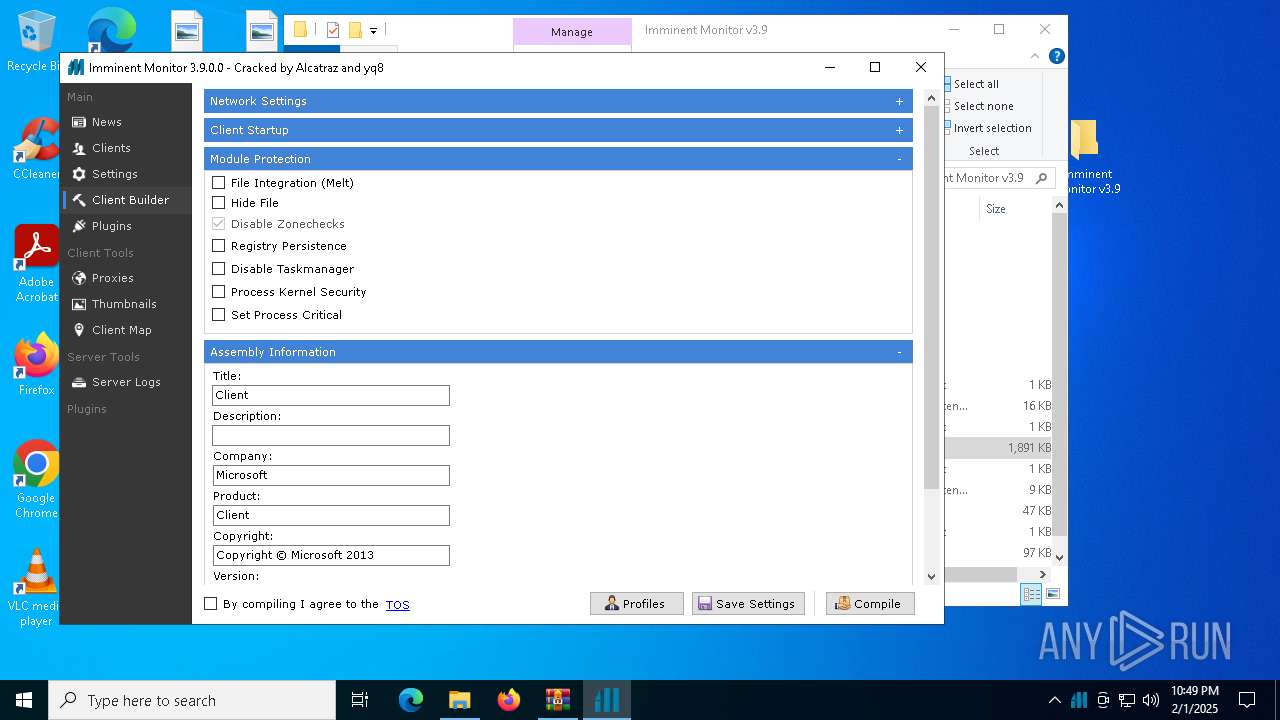Open Thumbnails picture icon
1280x720 pixels.
coord(79,304)
